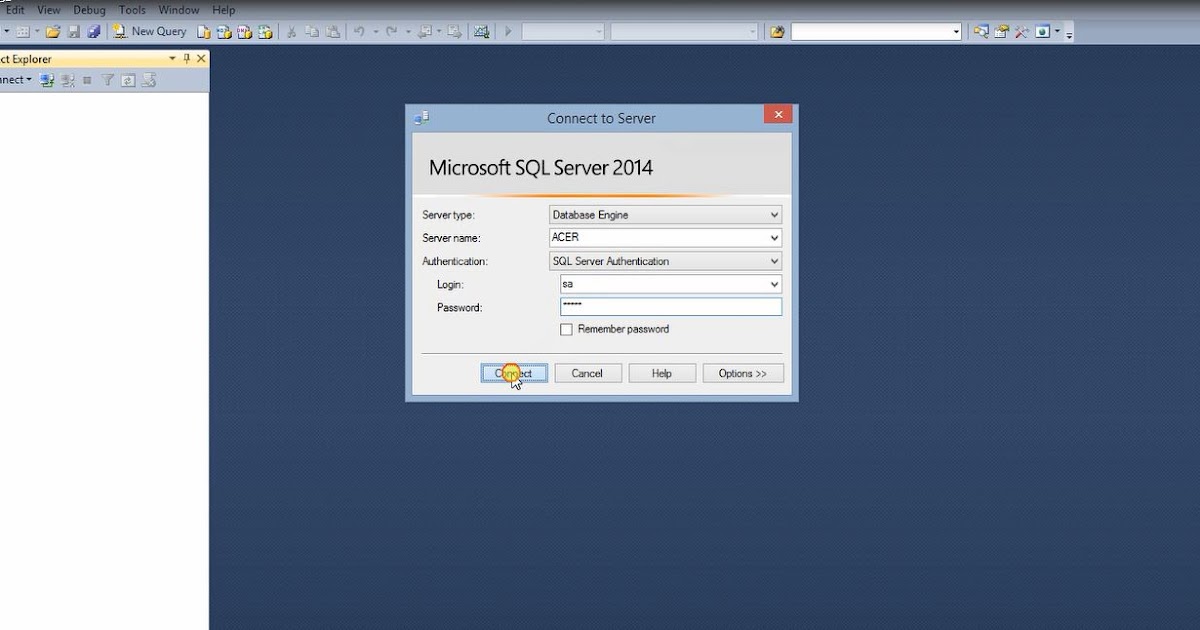The height and width of the screenshot is (630, 1200).
Task: Click the Activity Monitor icon
Action: coord(481,32)
